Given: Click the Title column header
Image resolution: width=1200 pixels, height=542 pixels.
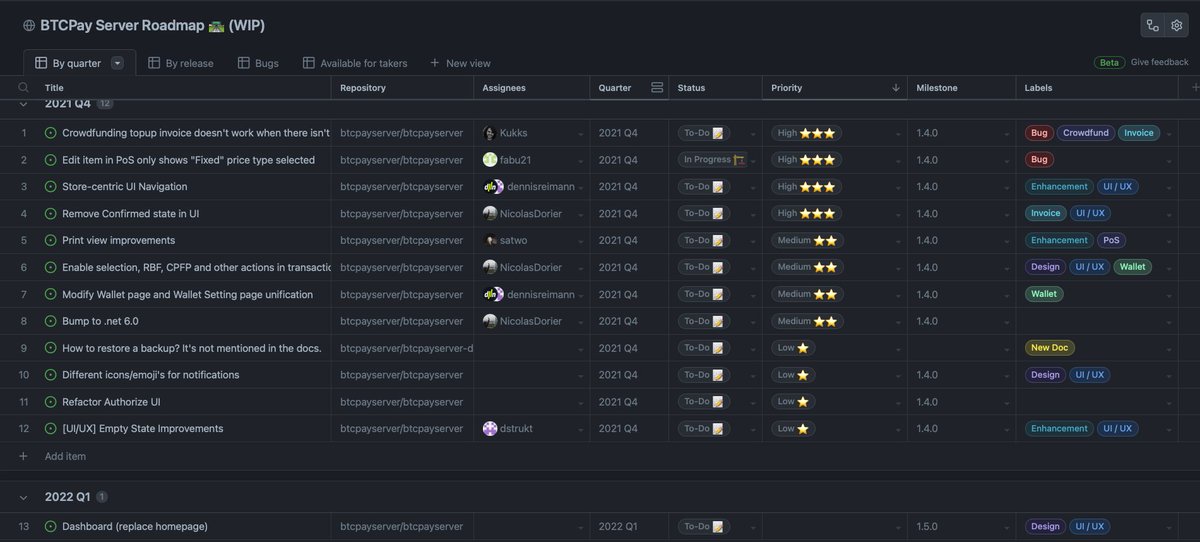Looking at the screenshot, I should click(x=54, y=88).
